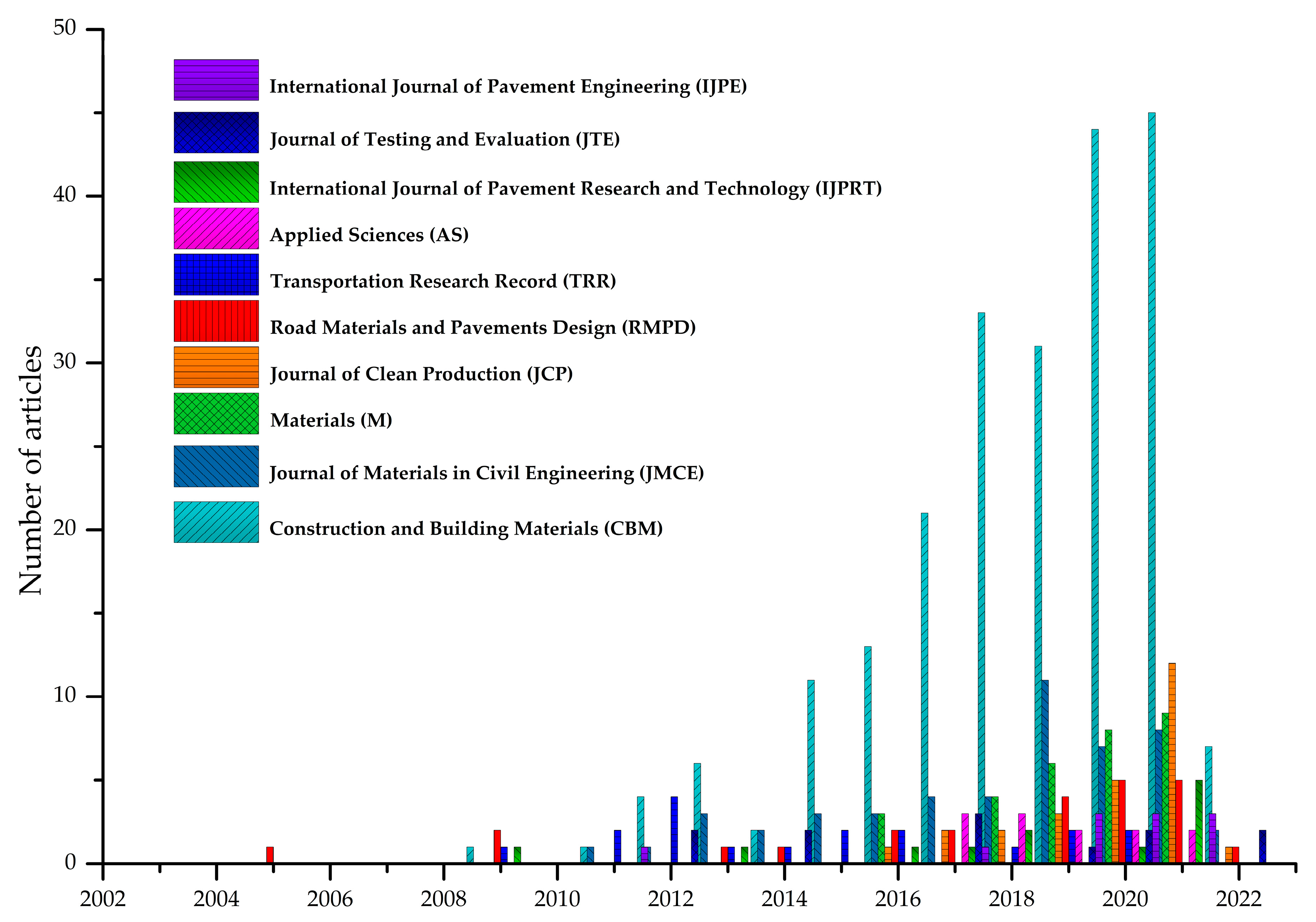Click the Transportation Research Record label
The image size is (1316, 922).
pos(444,282)
